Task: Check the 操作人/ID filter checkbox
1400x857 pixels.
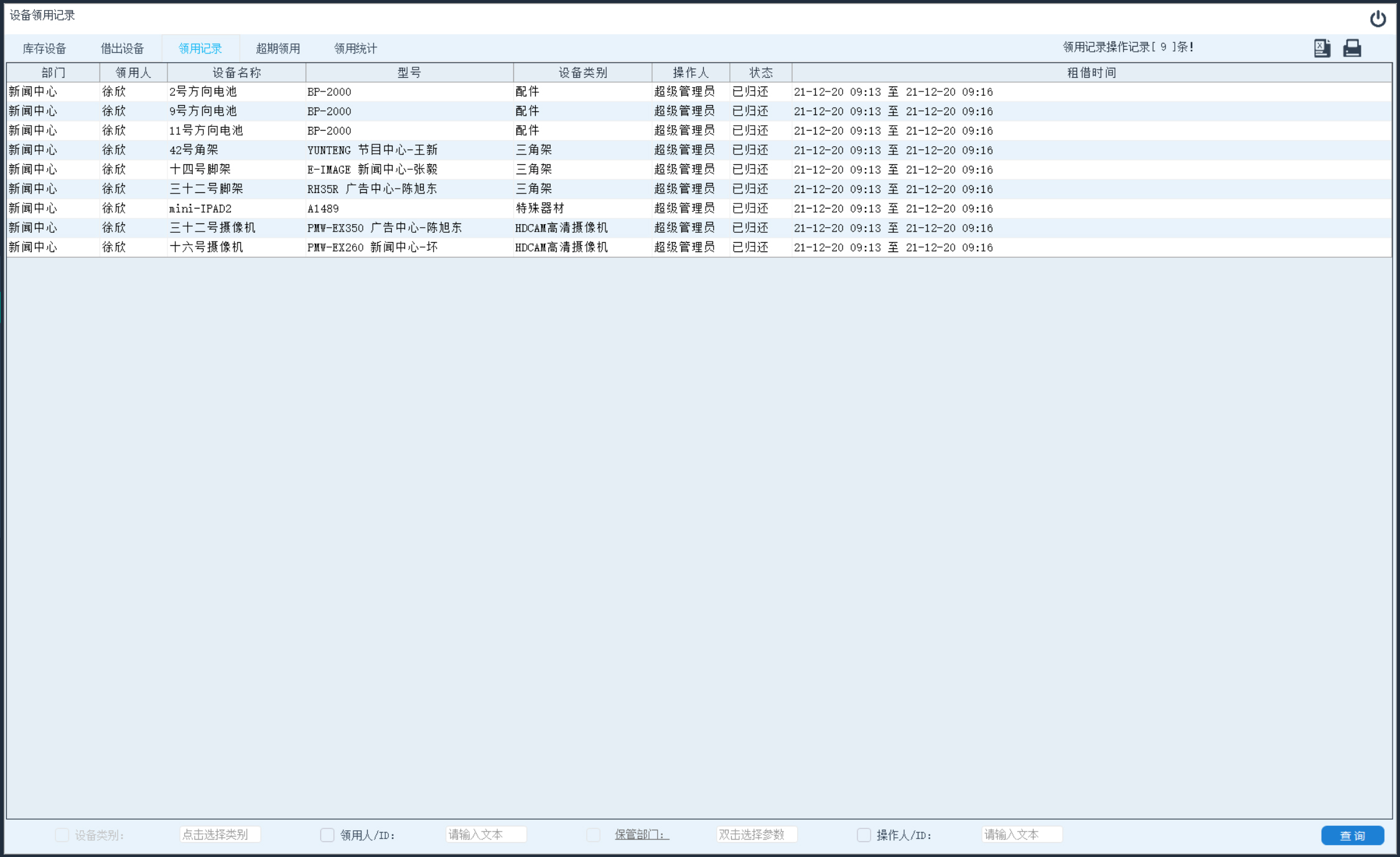Action: click(864, 835)
